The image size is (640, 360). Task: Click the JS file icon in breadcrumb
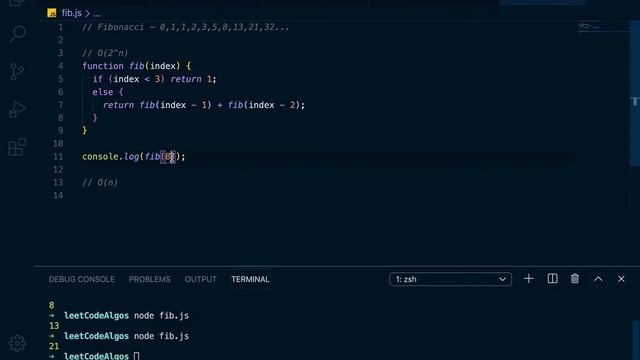[x=52, y=13]
